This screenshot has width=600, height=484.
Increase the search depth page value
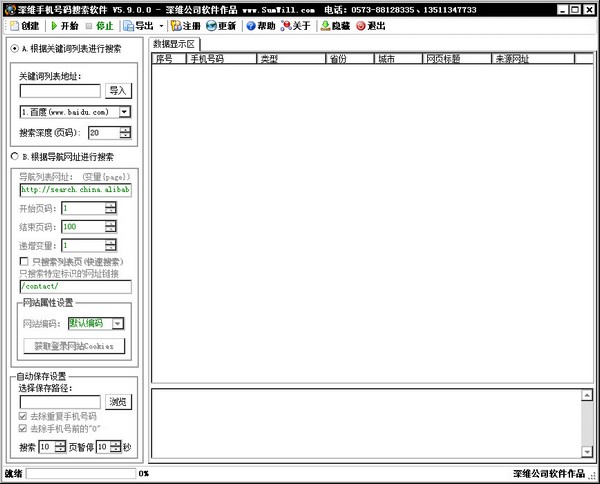coord(125,130)
